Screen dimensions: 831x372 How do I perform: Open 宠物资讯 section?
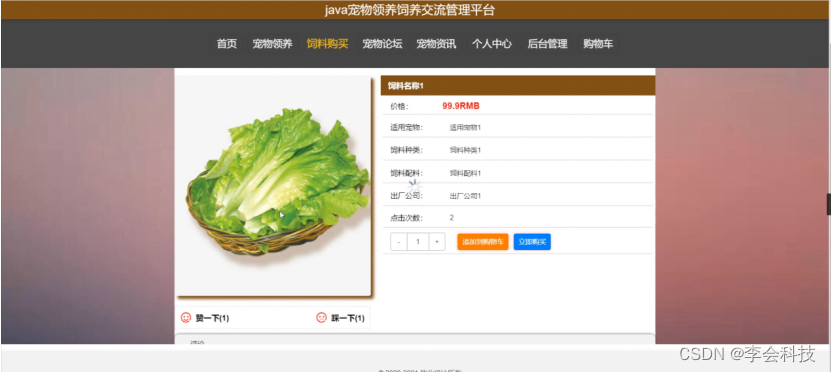(436, 44)
